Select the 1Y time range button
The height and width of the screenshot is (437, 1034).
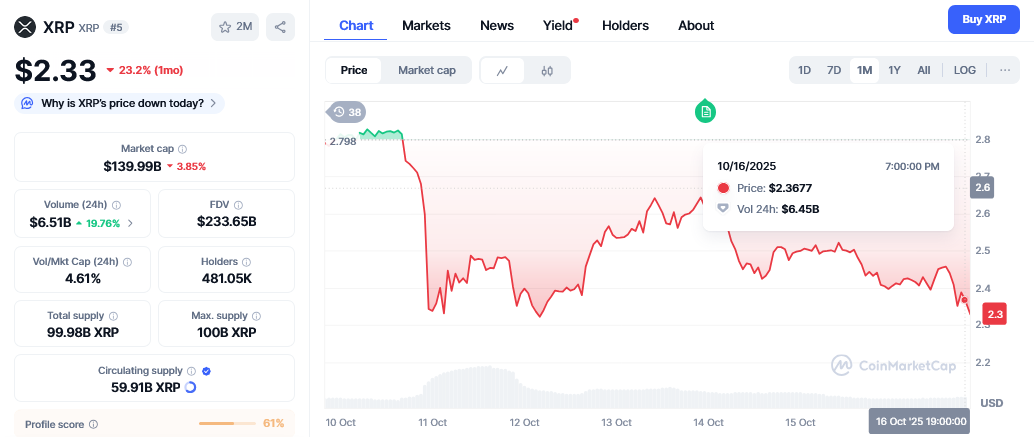coord(894,70)
